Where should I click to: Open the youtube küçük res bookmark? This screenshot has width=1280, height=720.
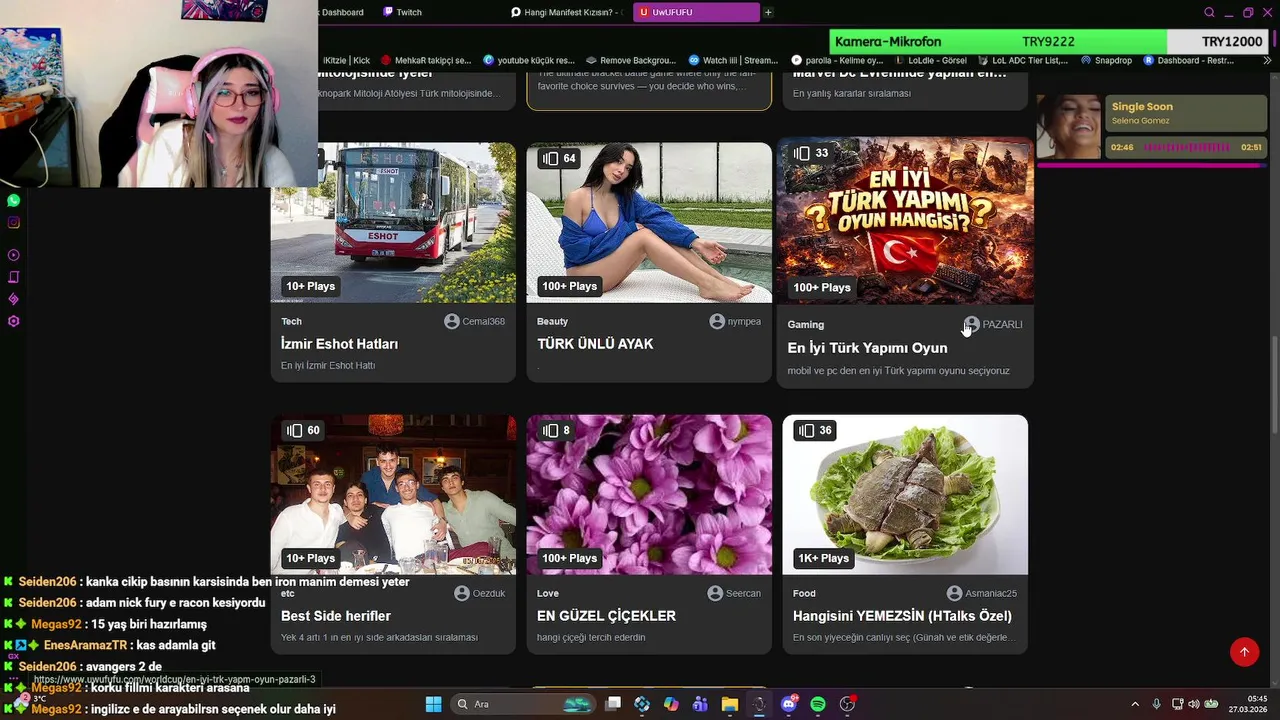529,60
